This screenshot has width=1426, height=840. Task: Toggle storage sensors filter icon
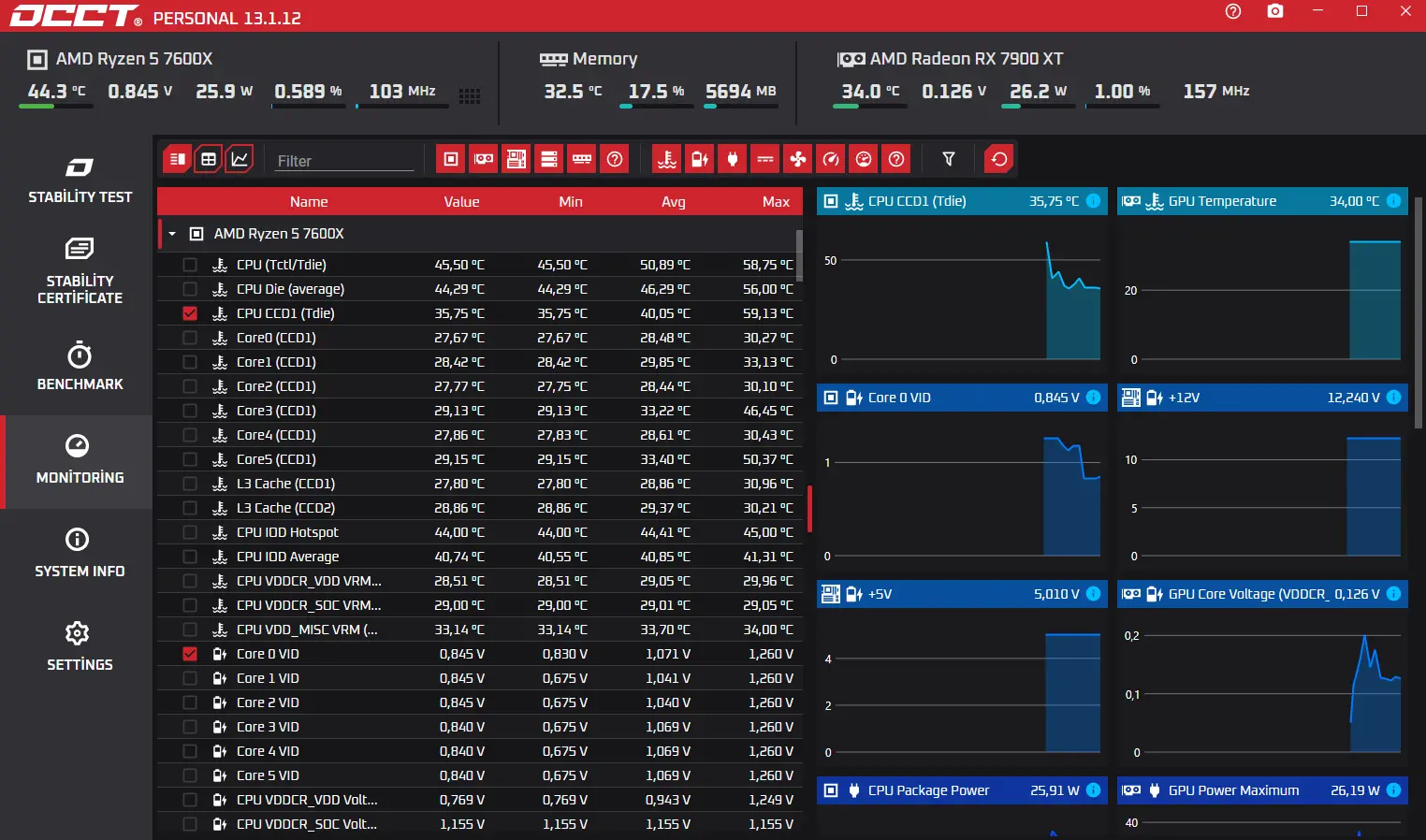[549, 159]
